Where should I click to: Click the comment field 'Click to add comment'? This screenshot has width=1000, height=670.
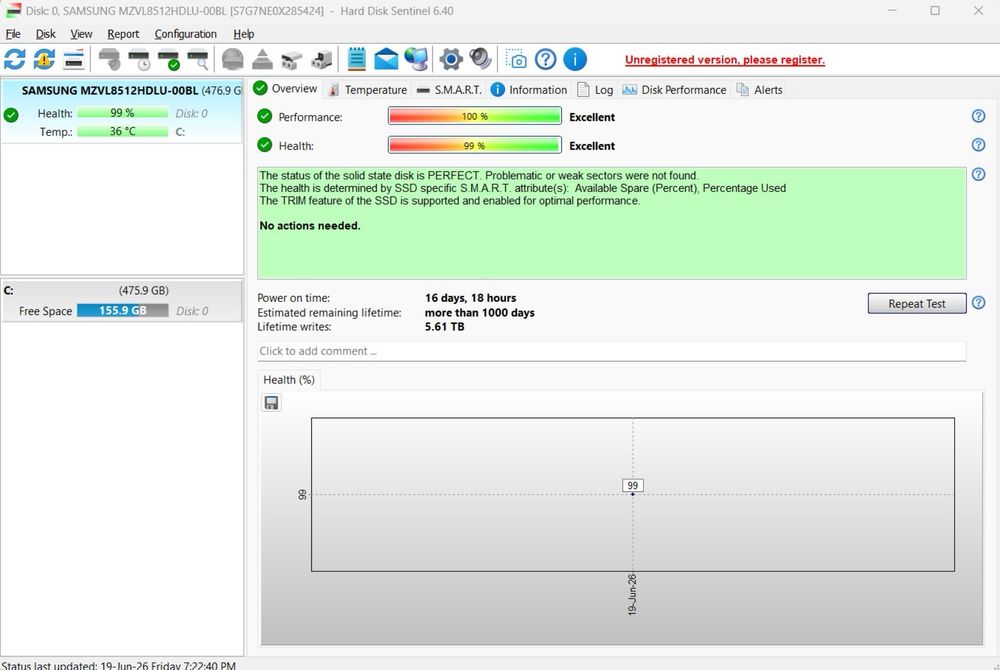(x=612, y=351)
